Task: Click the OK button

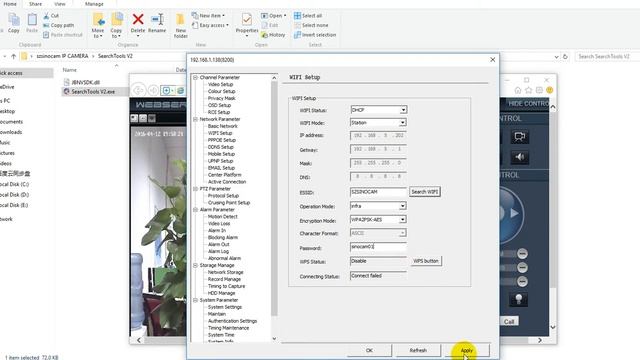Action: click(x=369, y=350)
